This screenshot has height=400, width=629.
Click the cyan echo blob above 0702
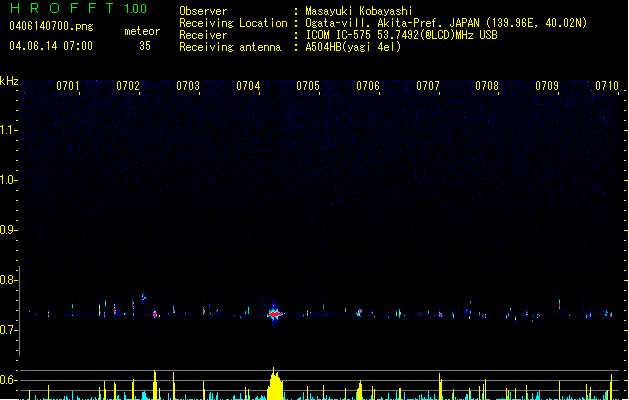click(x=144, y=298)
